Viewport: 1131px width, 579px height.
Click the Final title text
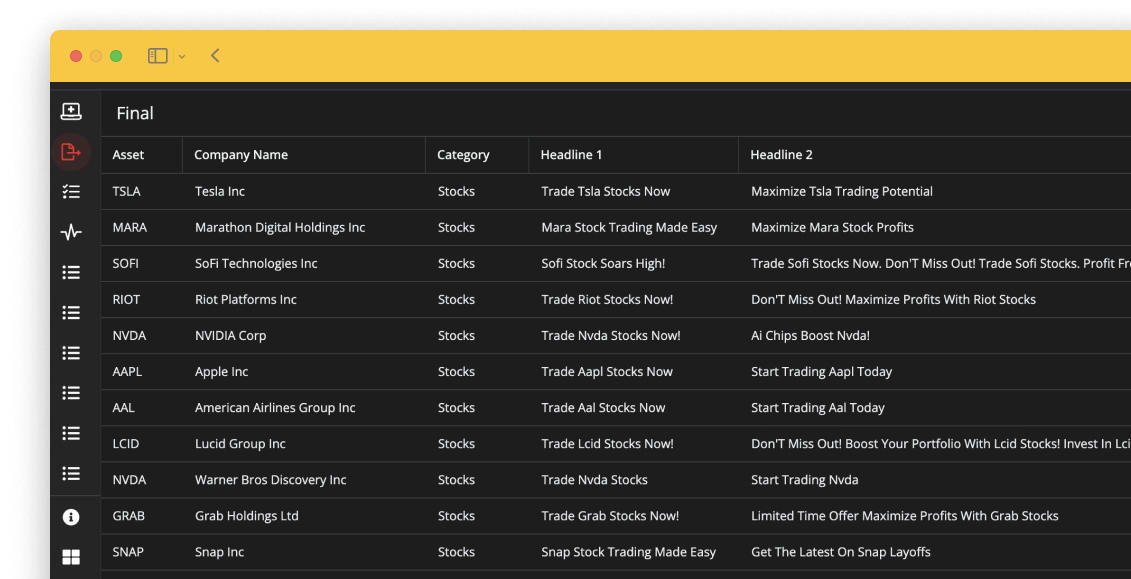pyautogui.click(x=135, y=113)
